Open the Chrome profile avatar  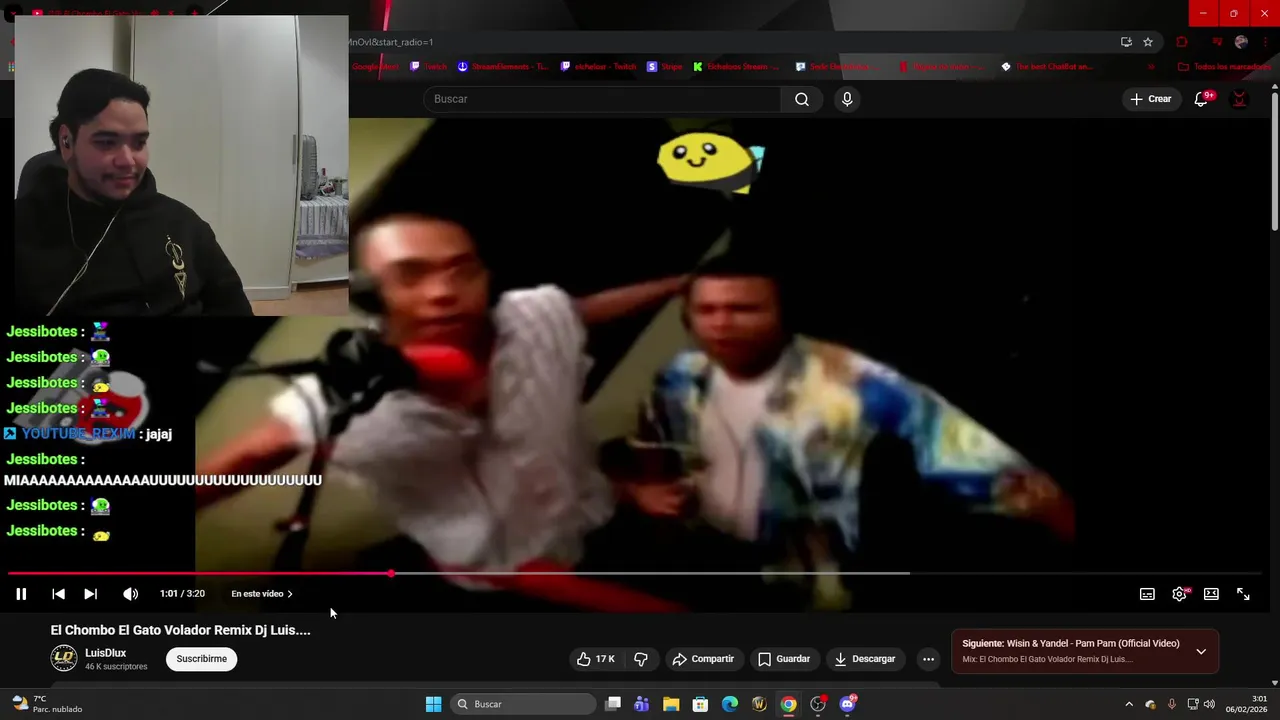coord(1241,42)
